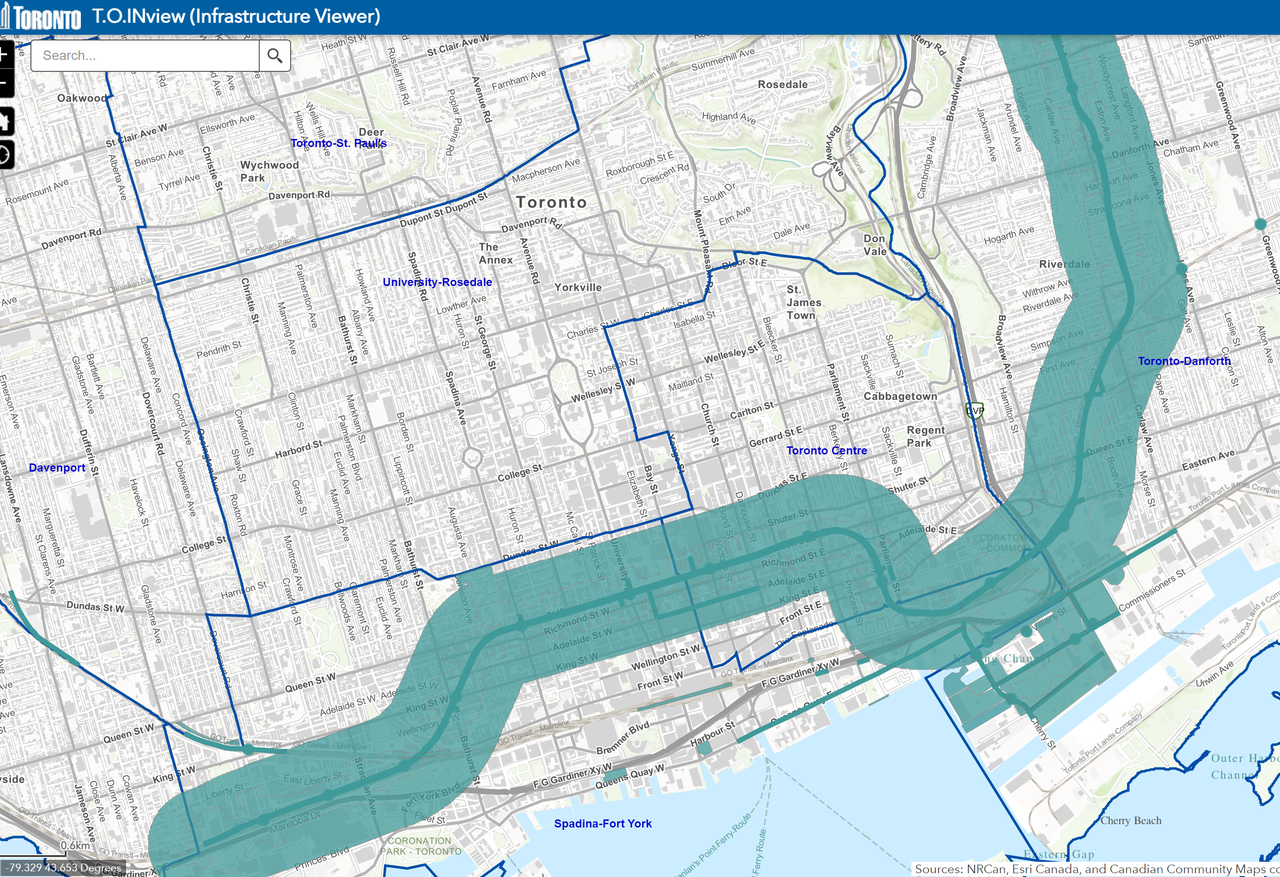The height and width of the screenshot is (877, 1280).
Task: Focus the Search text field
Action: click(145, 56)
